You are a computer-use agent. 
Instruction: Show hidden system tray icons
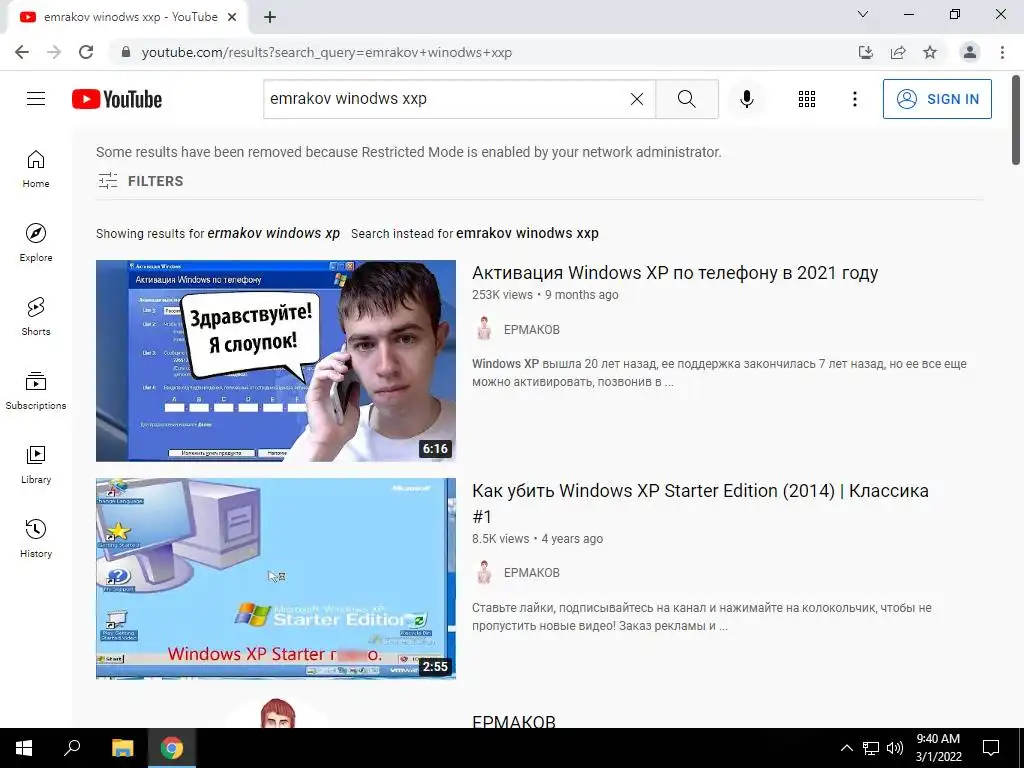pyautogui.click(x=846, y=748)
